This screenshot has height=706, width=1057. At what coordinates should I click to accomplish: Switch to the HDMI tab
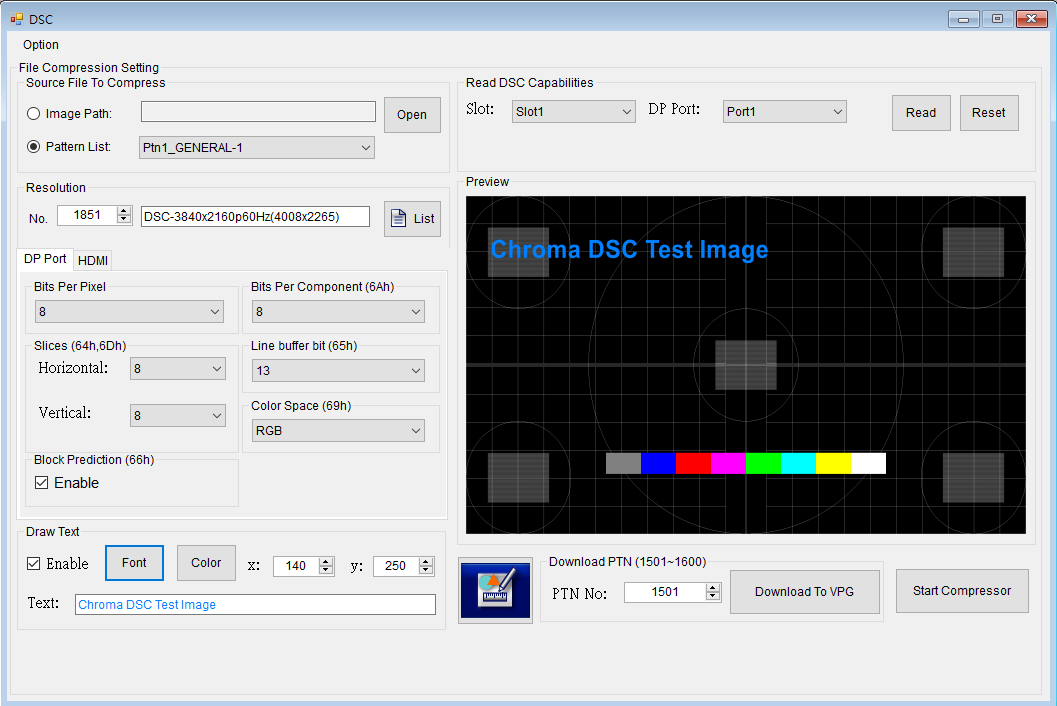(92, 260)
